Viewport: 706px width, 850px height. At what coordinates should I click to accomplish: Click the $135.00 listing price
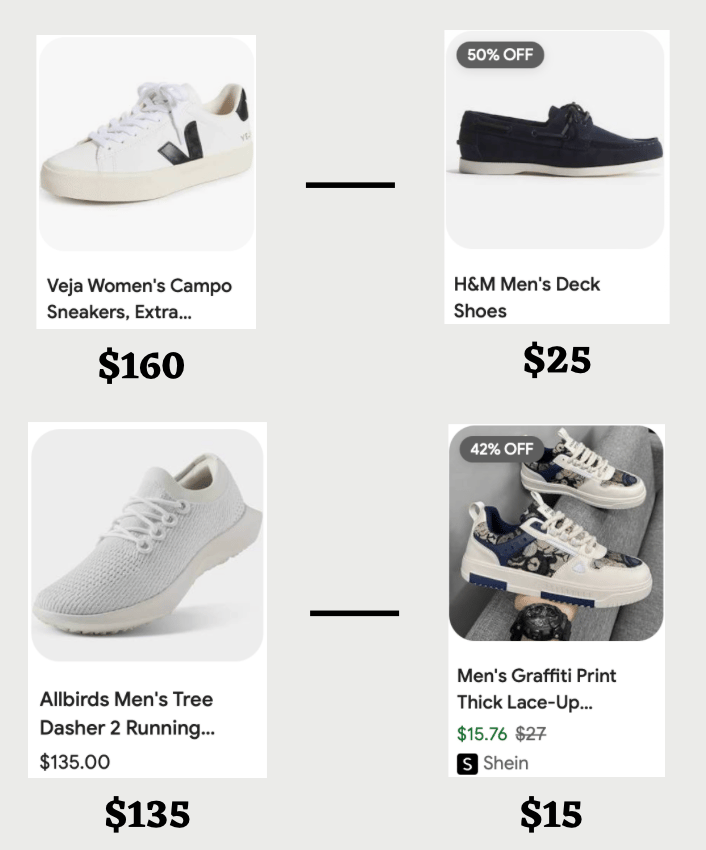coord(75,762)
